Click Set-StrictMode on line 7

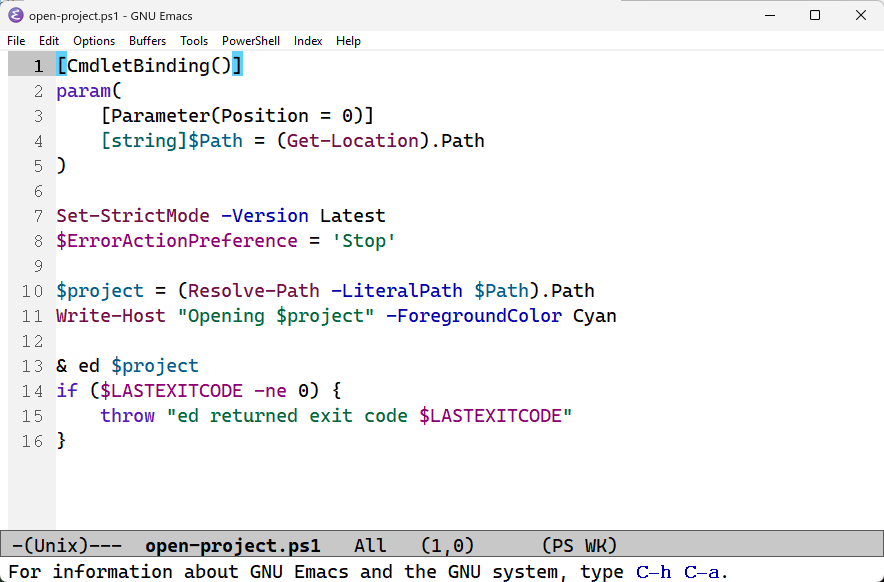tap(133, 216)
